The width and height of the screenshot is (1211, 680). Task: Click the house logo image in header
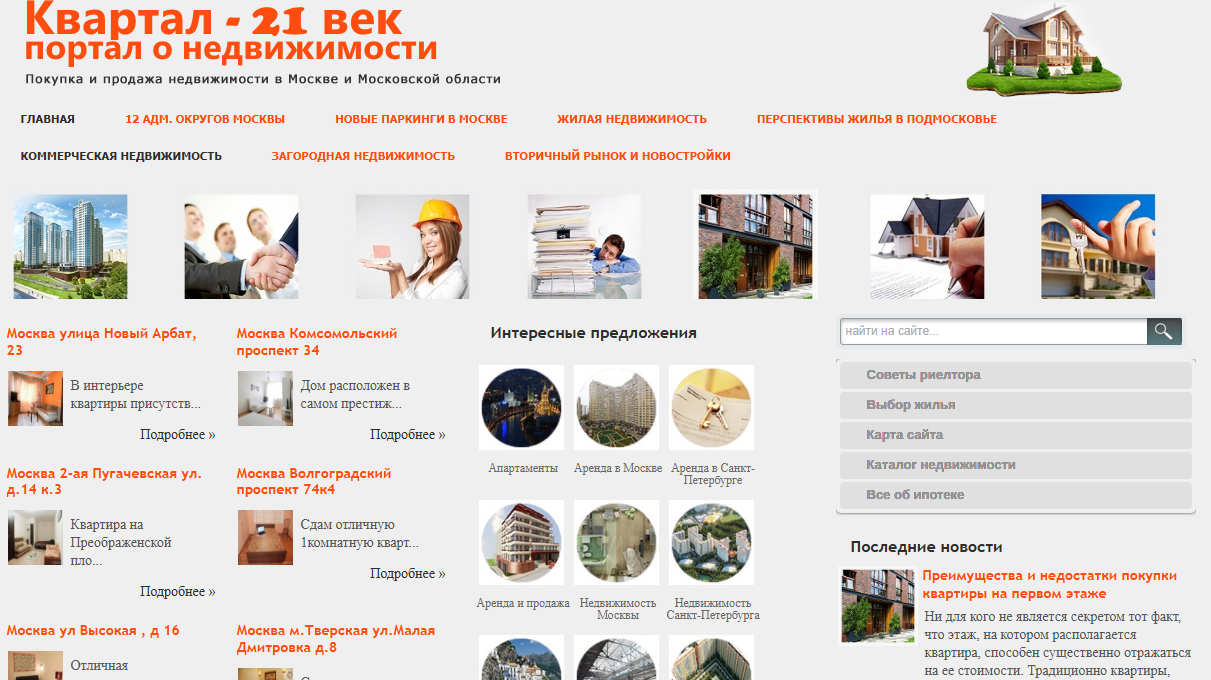(x=1043, y=48)
